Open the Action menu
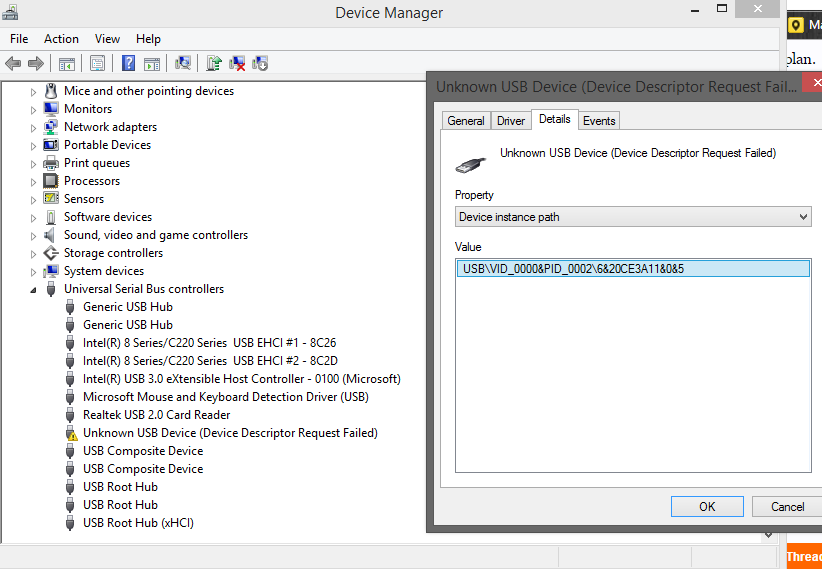The width and height of the screenshot is (822, 569). (61, 39)
